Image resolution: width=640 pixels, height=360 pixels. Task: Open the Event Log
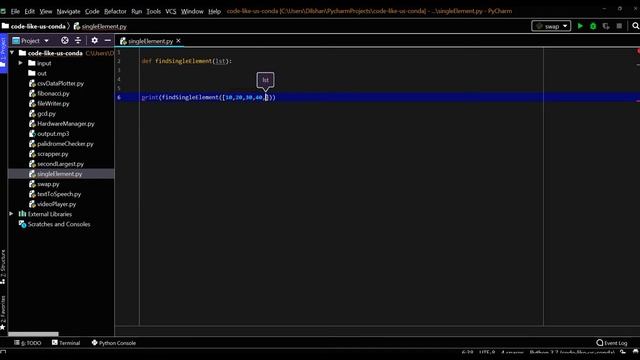tap(612, 343)
